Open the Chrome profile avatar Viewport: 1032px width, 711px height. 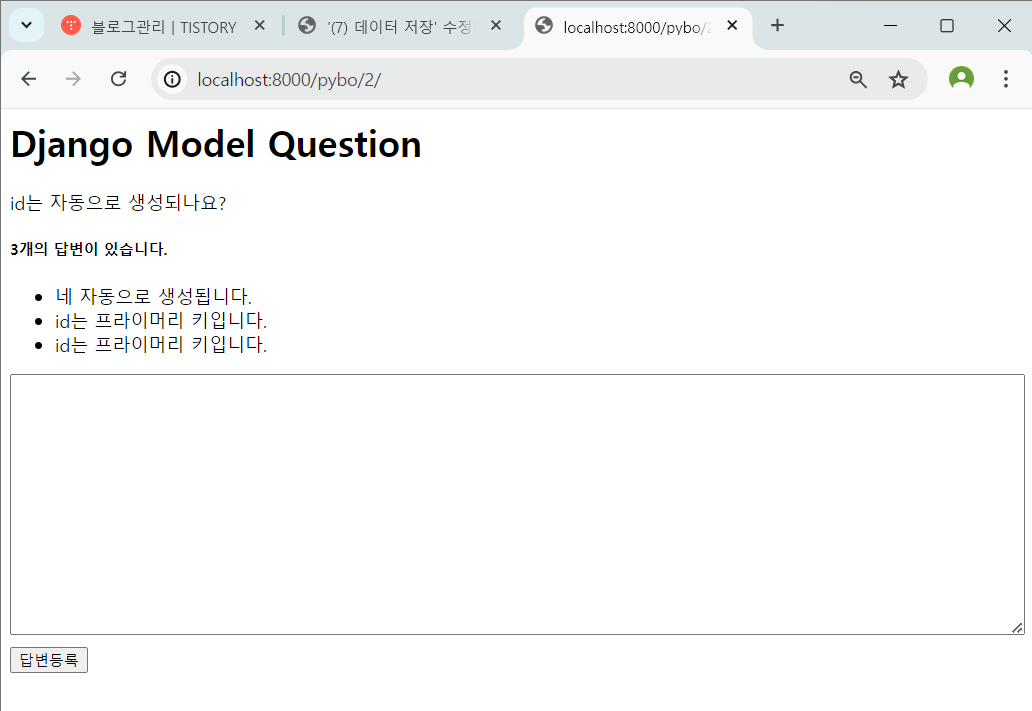point(961,78)
